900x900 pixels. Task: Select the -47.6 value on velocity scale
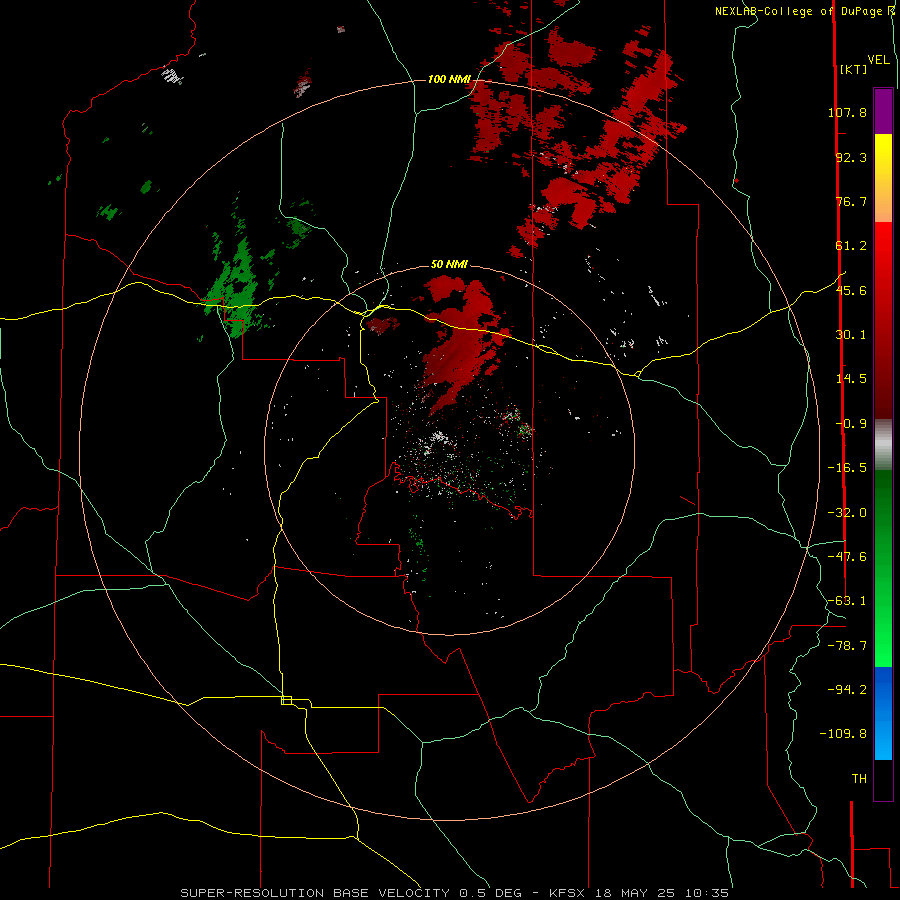click(847, 557)
